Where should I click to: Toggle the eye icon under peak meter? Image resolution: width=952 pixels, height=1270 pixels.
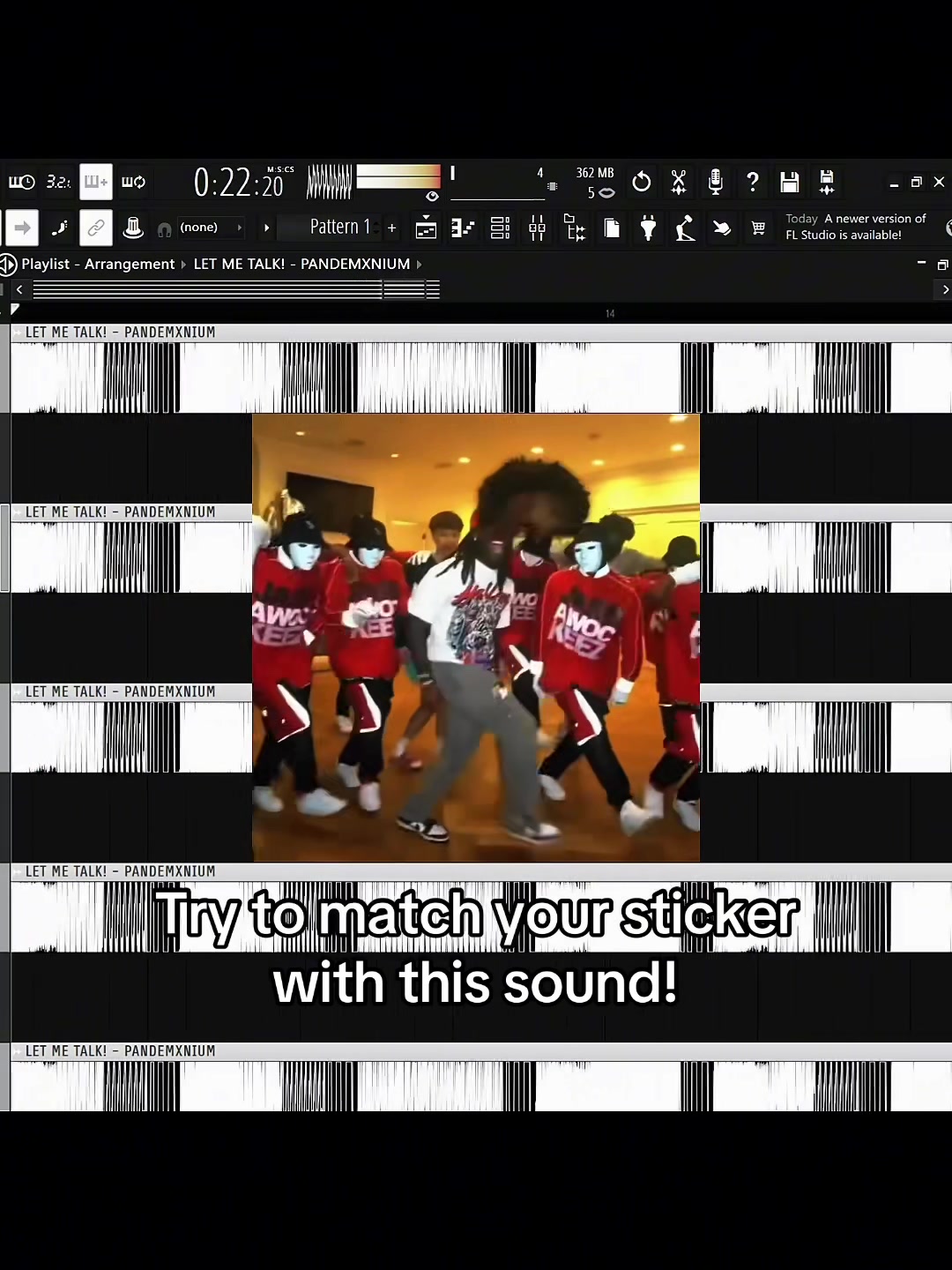(x=432, y=196)
